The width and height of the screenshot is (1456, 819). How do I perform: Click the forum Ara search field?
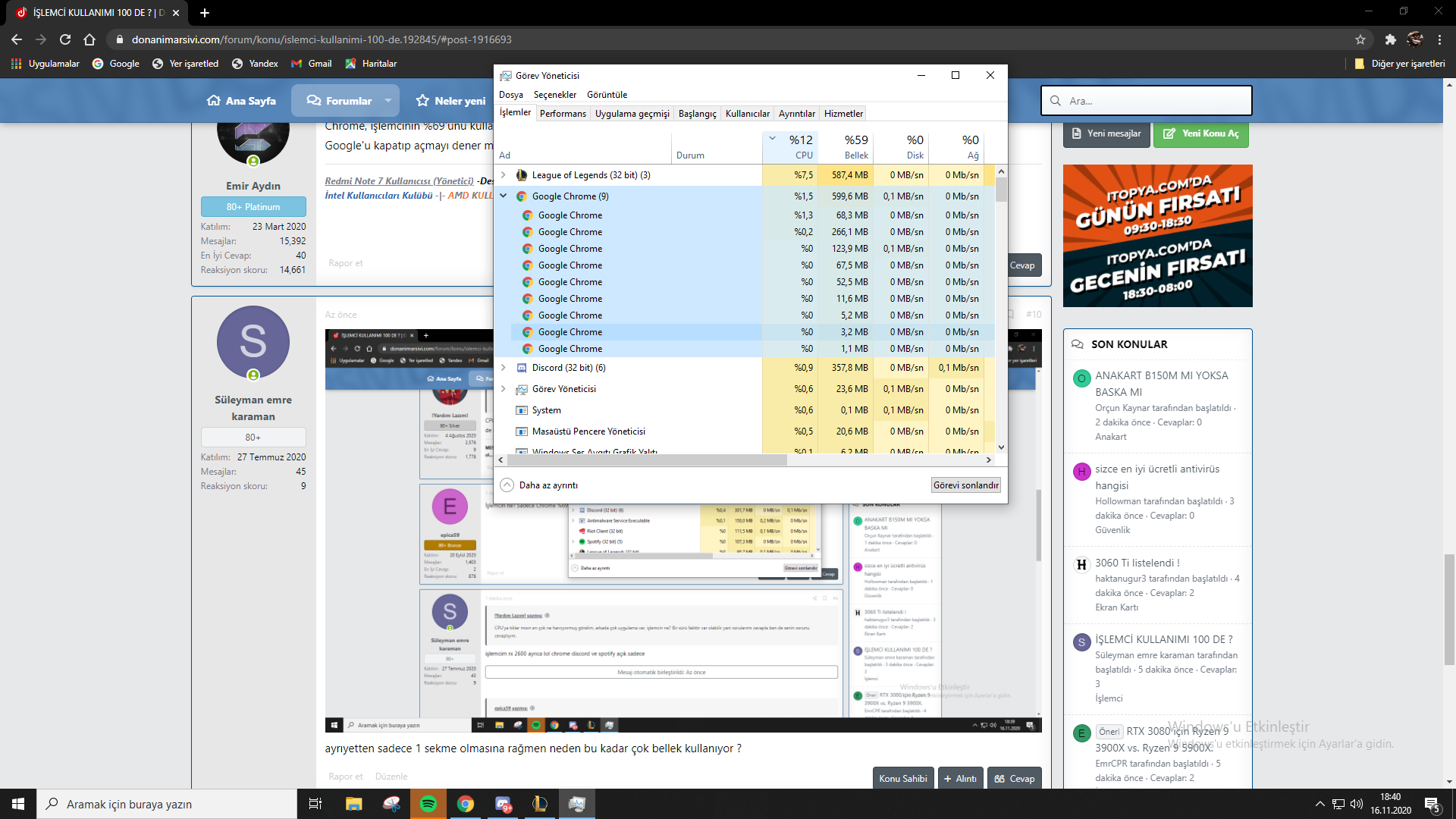click(x=1153, y=101)
